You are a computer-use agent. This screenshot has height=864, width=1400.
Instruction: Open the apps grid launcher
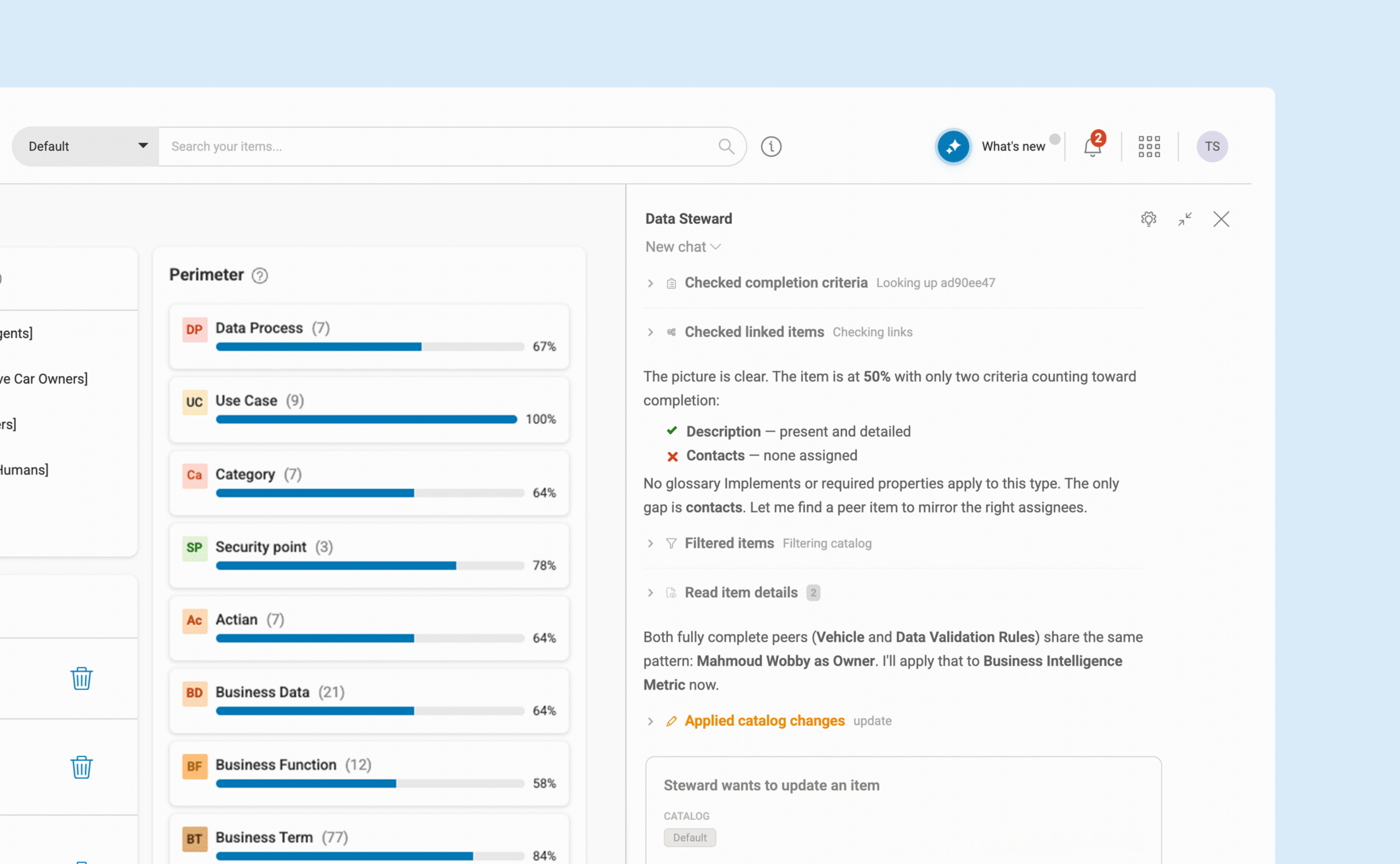click(x=1148, y=147)
